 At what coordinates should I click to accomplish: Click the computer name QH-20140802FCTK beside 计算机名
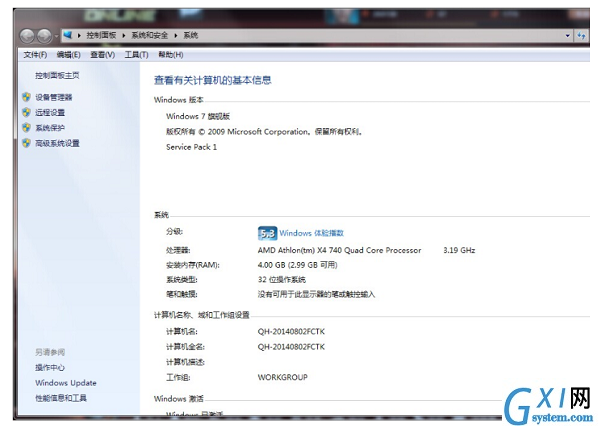tap(291, 331)
